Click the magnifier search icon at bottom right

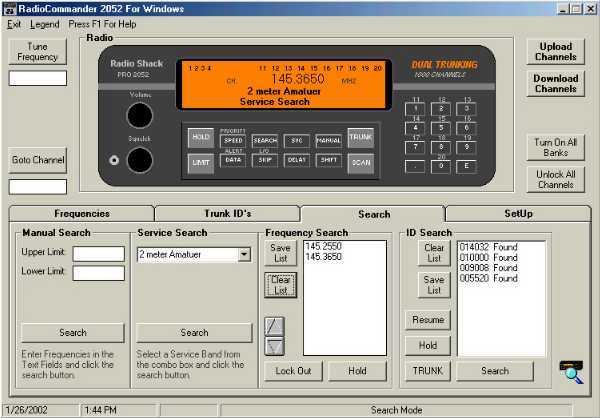(x=571, y=372)
